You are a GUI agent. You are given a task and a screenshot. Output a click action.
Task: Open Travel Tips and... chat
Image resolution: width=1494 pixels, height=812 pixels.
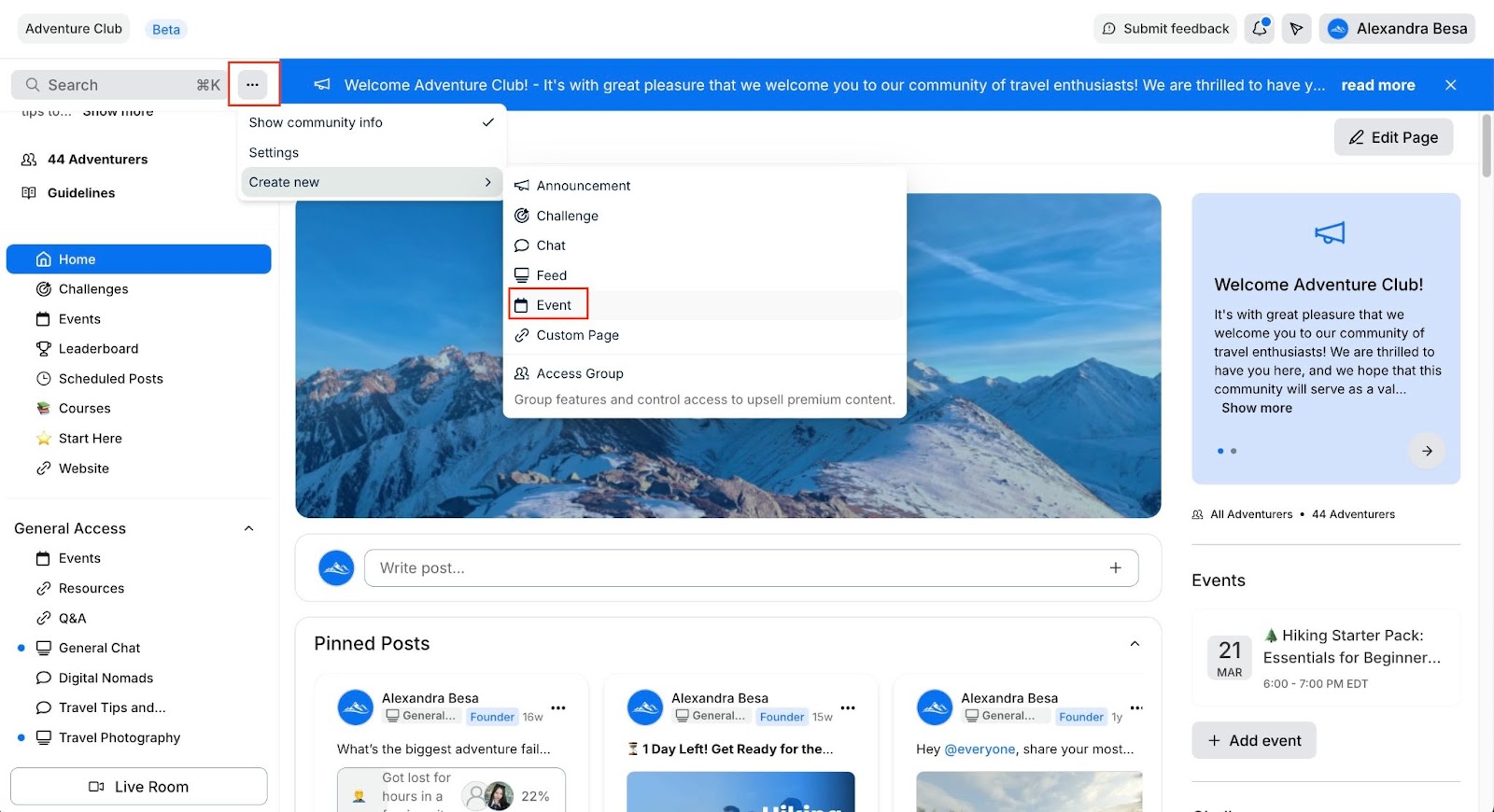click(138, 707)
